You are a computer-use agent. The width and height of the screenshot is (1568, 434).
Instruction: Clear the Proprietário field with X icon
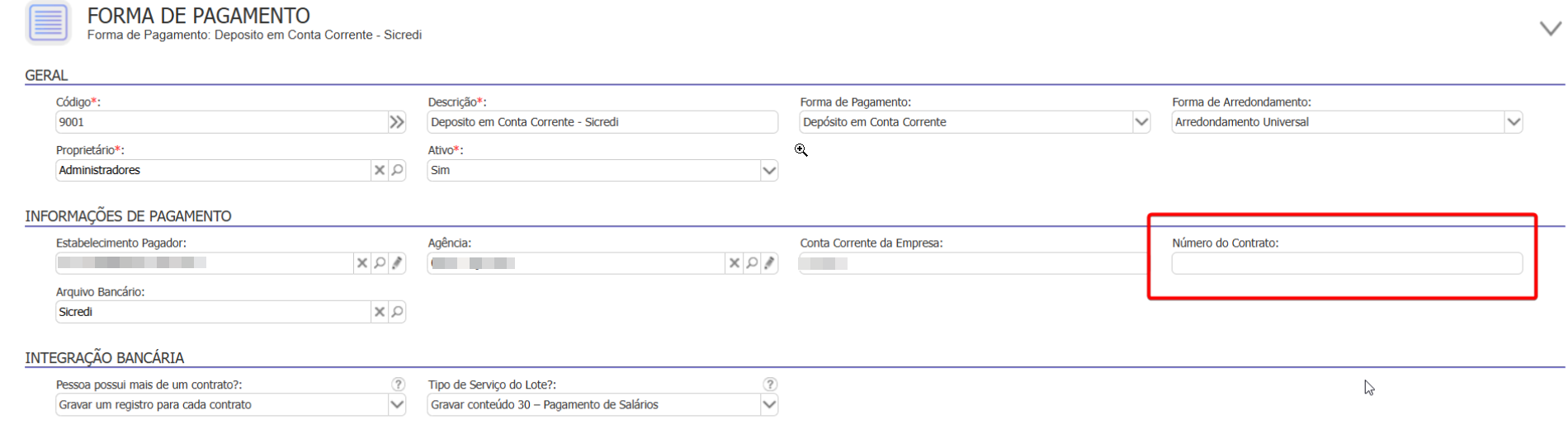380,170
